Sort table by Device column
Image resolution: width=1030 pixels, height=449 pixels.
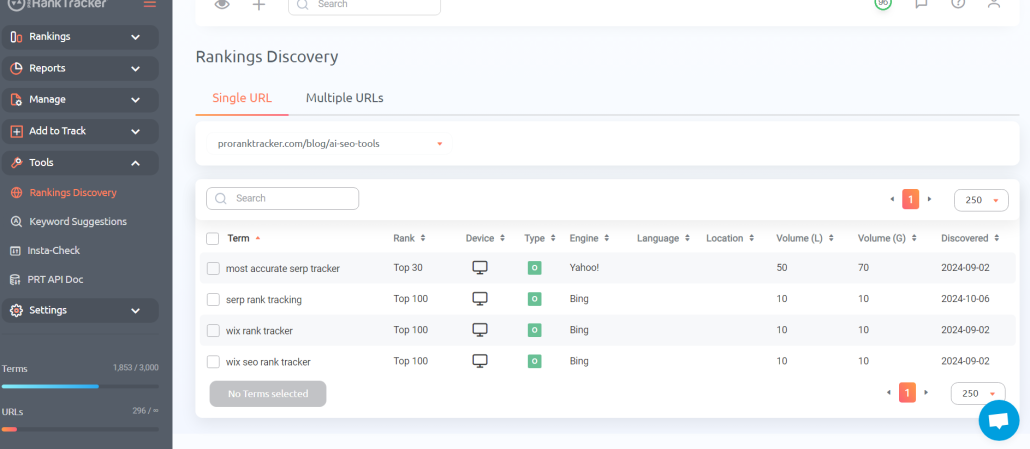[x=485, y=238]
